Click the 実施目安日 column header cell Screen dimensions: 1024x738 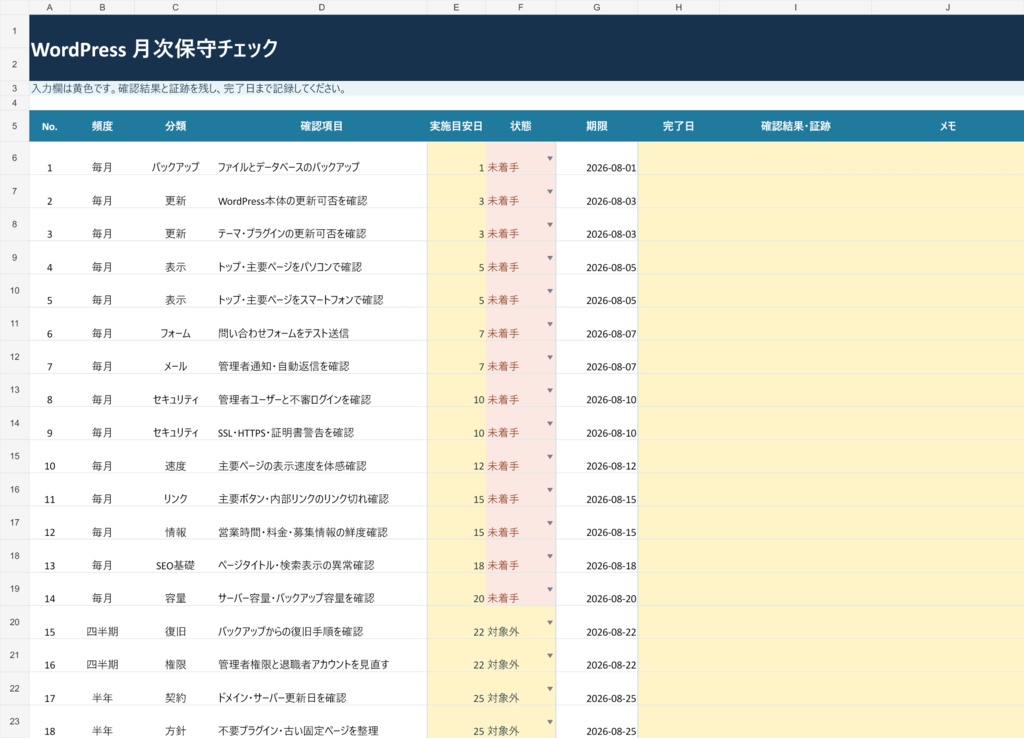[456, 126]
